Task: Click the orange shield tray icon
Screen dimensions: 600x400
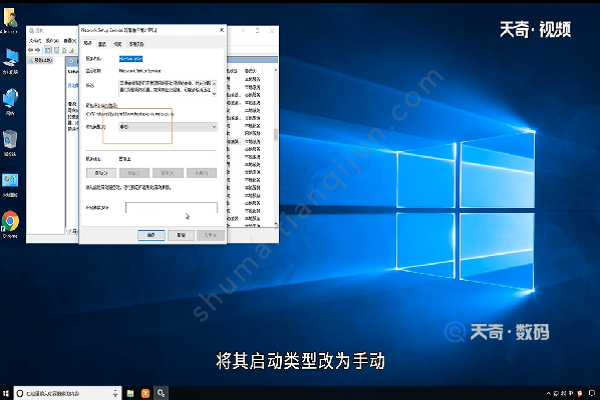Action: point(580,393)
